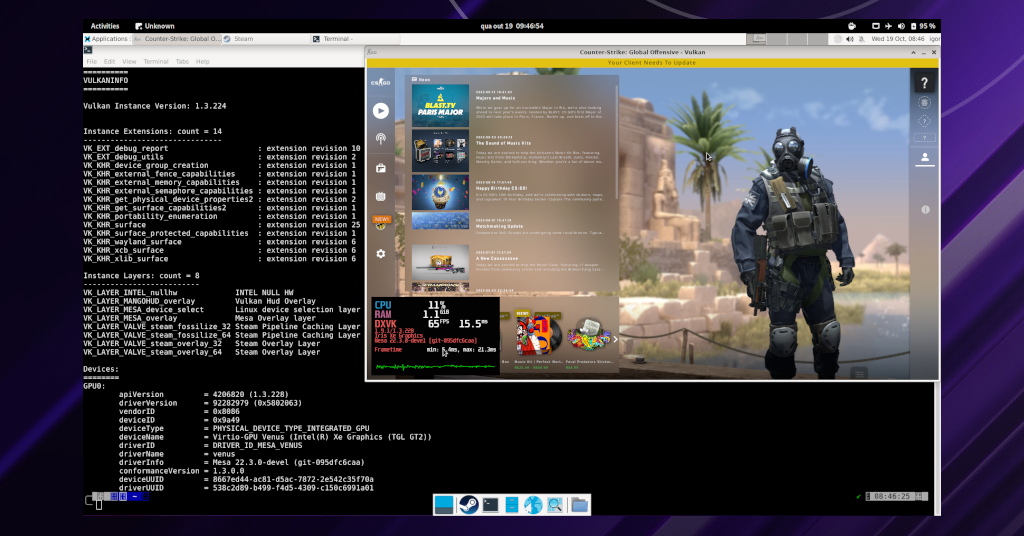Image resolution: width=1024 pixels, height=536 pixels.
Task: Open the Watch broadcast antenna icon
Action: pyautogui.click(x=380, y=138)
